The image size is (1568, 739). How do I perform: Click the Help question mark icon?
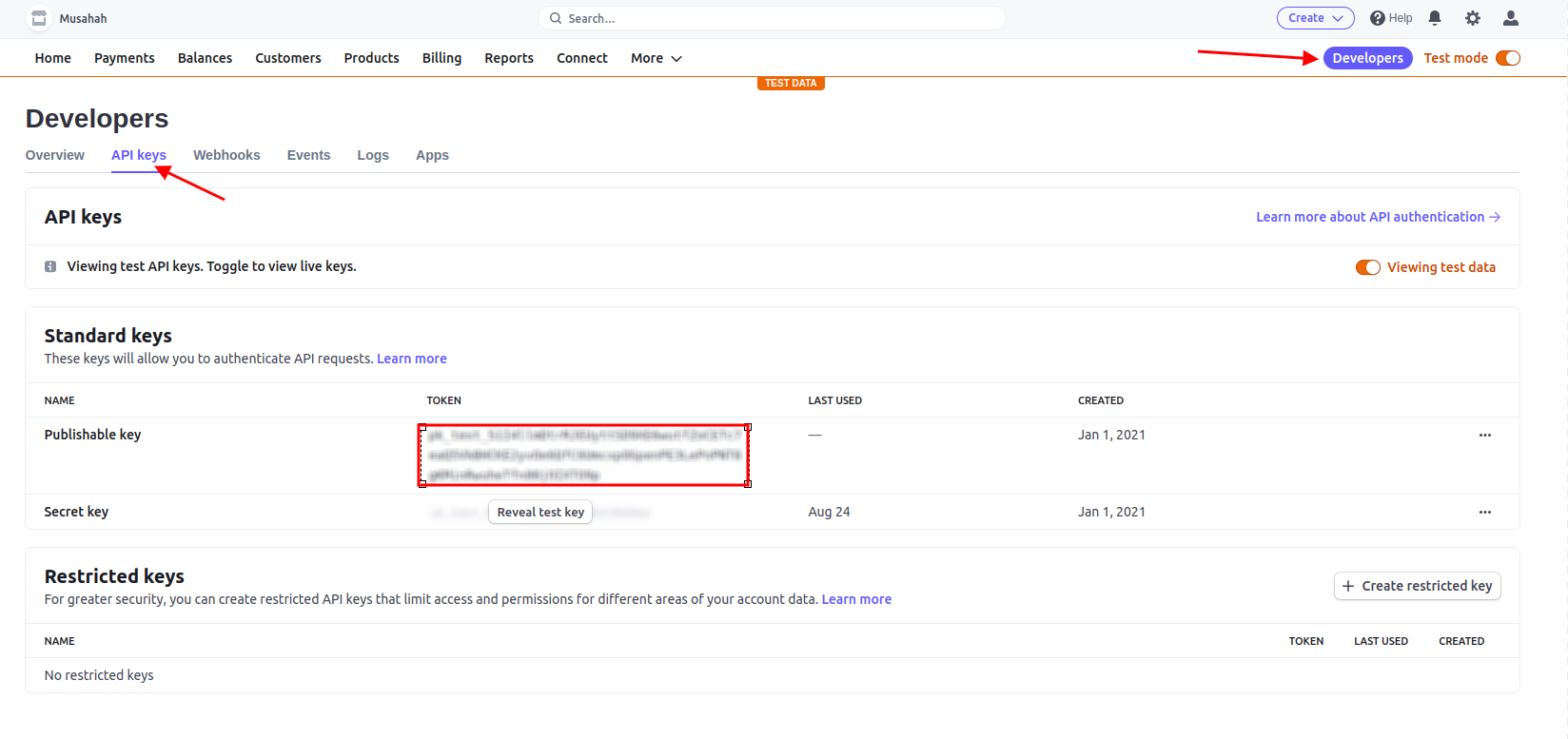[x=1377, y=18]
